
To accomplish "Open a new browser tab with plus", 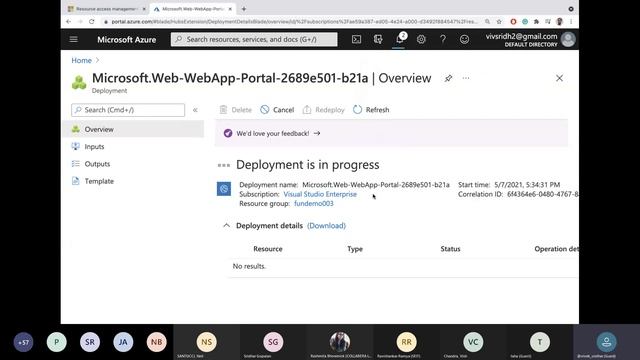I will [x=244, y=9].
